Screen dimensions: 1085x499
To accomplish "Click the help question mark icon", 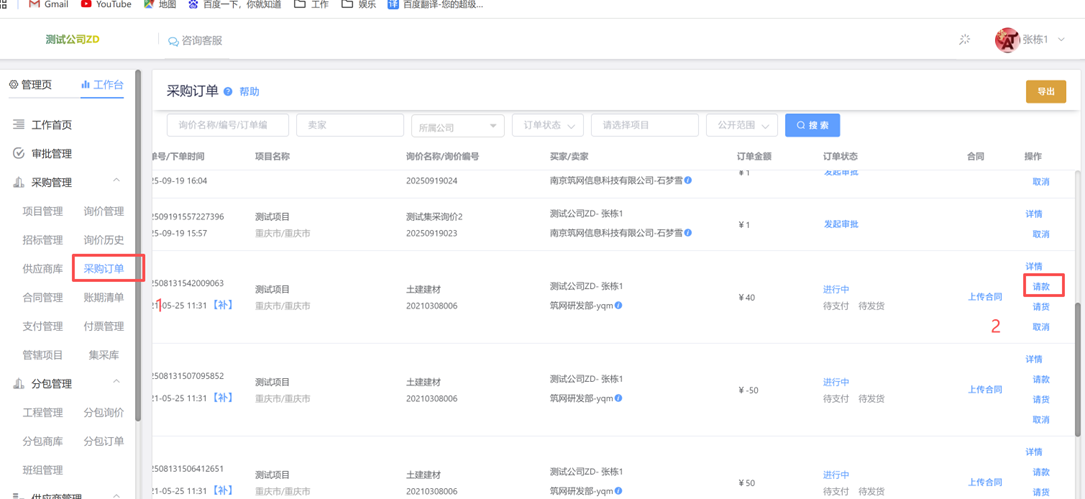I will coord(228,92).
